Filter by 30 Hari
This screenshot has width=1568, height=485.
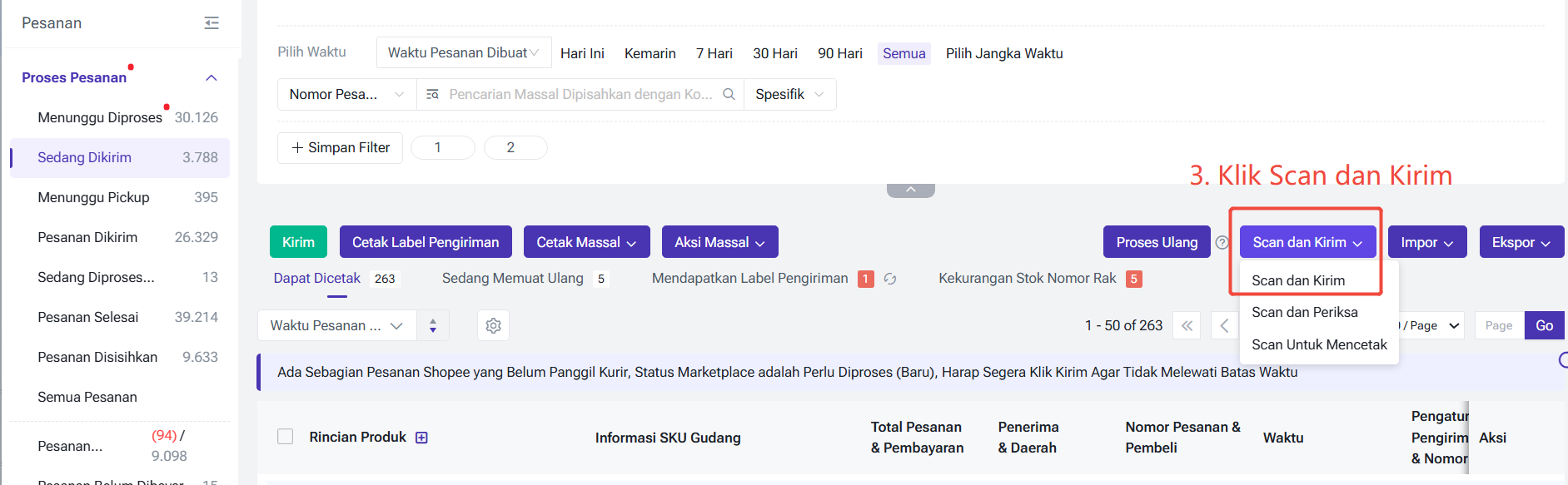pos(775,53)
